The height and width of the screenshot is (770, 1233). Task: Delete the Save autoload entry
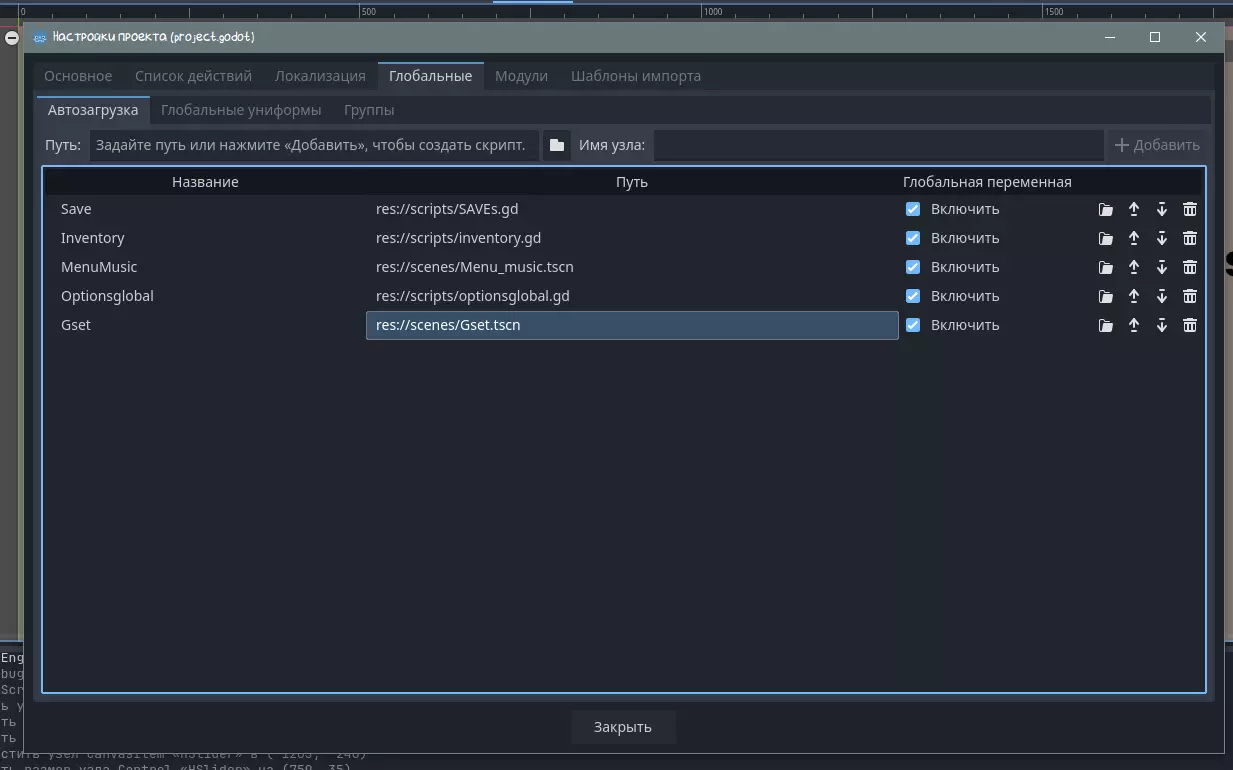point(1189,209)
